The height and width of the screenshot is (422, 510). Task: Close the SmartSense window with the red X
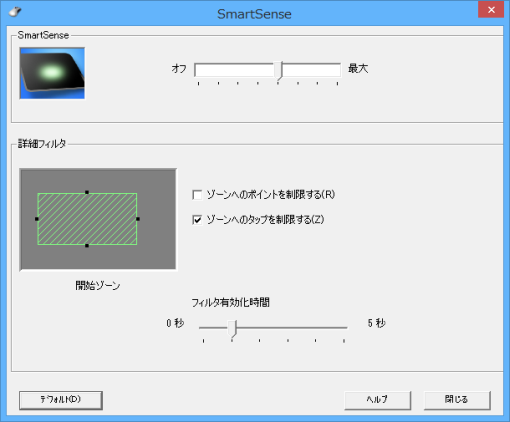(x=491, y=10)
